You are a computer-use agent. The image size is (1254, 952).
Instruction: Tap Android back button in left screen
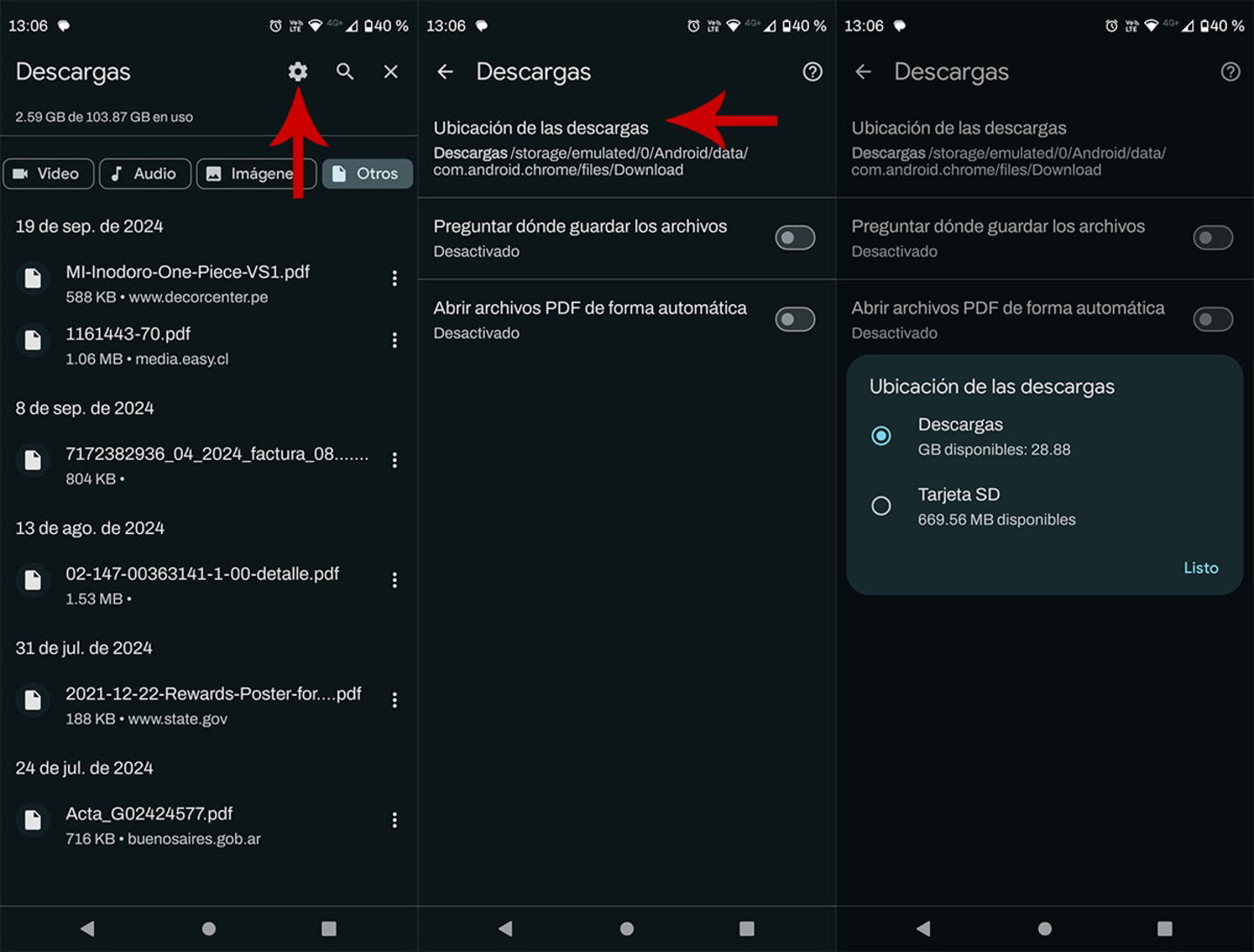[87, 928]
